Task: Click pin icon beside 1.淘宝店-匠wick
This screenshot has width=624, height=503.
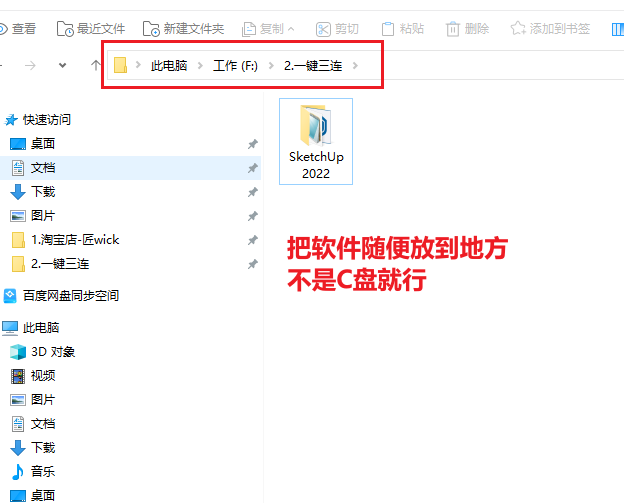Action: coord(252,240)
